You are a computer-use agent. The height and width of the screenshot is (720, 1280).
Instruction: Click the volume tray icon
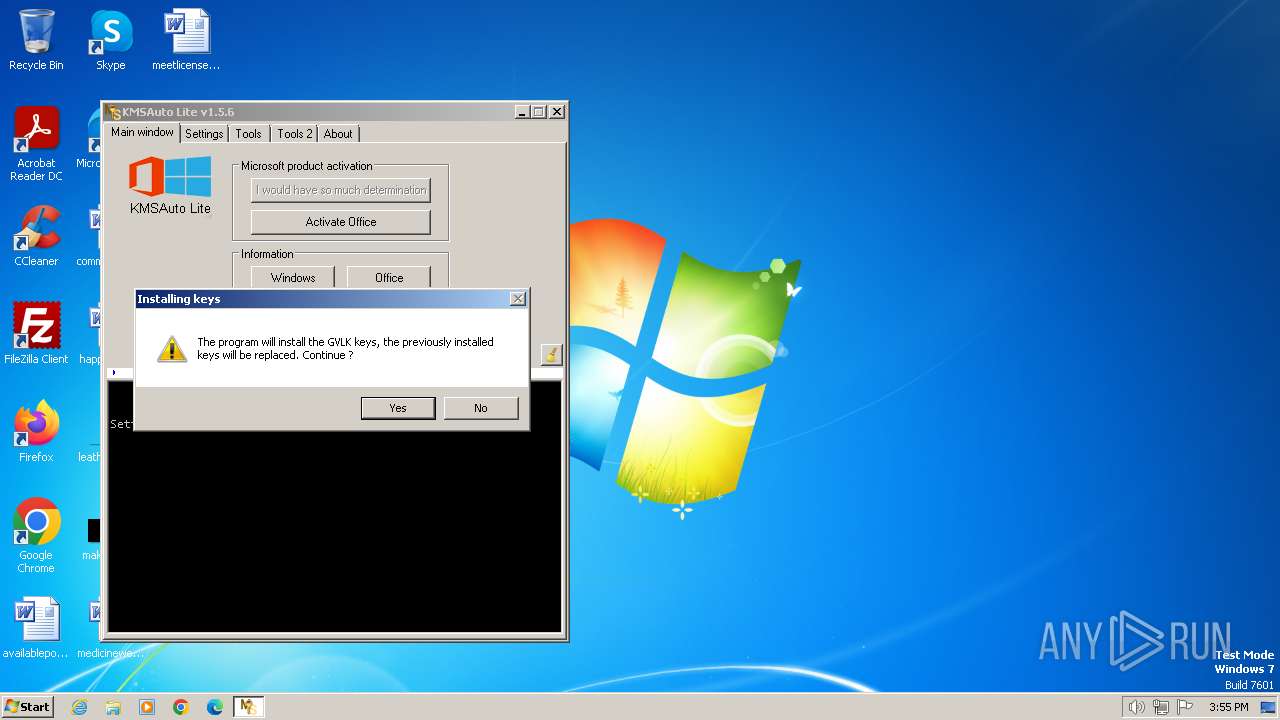[1136, 707]
